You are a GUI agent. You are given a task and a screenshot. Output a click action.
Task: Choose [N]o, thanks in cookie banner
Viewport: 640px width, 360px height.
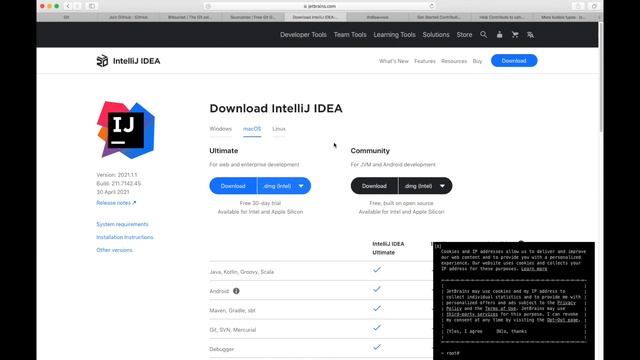511,331
